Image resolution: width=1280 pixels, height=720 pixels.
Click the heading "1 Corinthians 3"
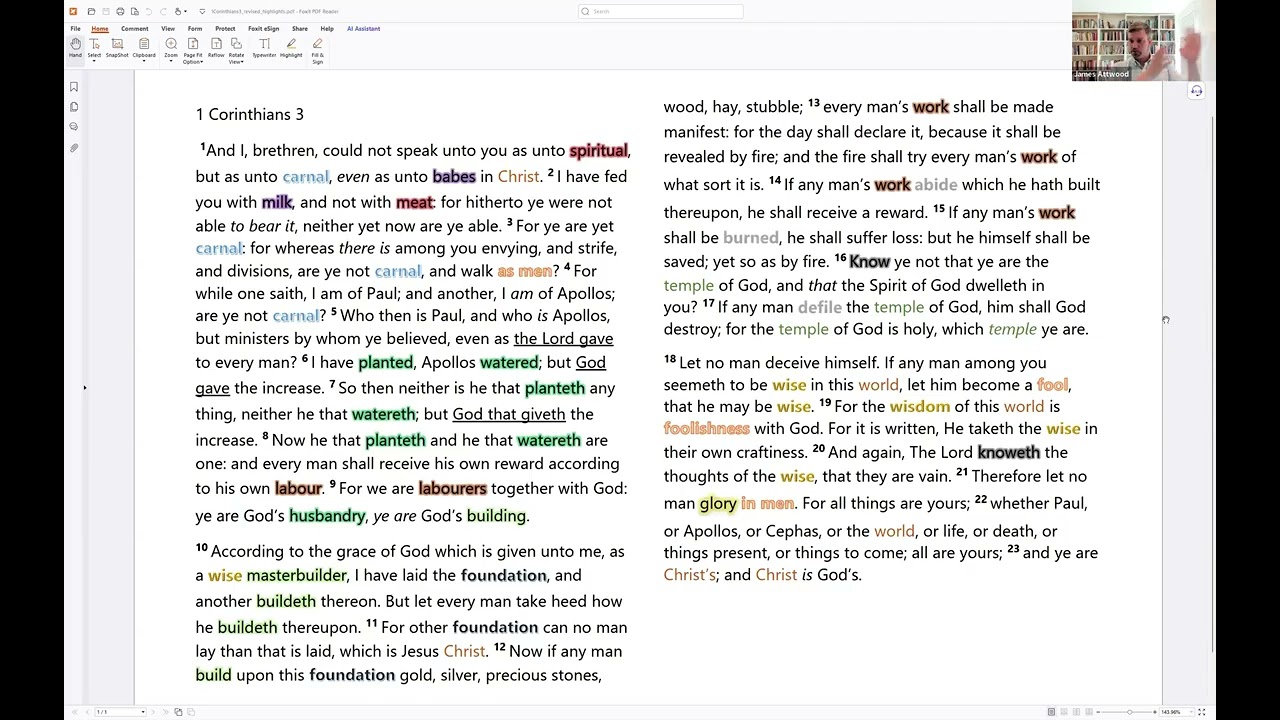click(250, 114)
